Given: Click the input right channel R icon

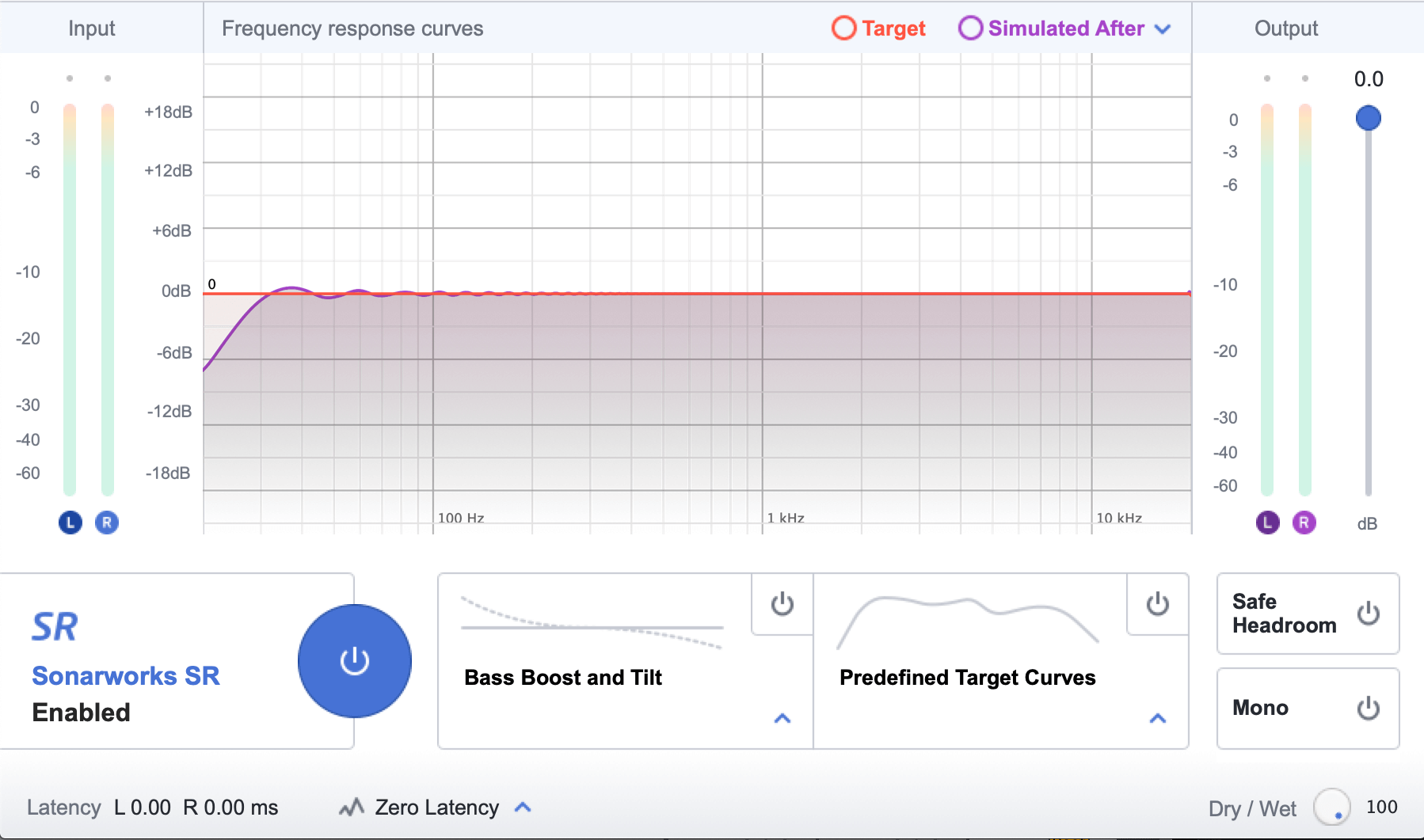Looking at the screenshot, I should (107, 523).
